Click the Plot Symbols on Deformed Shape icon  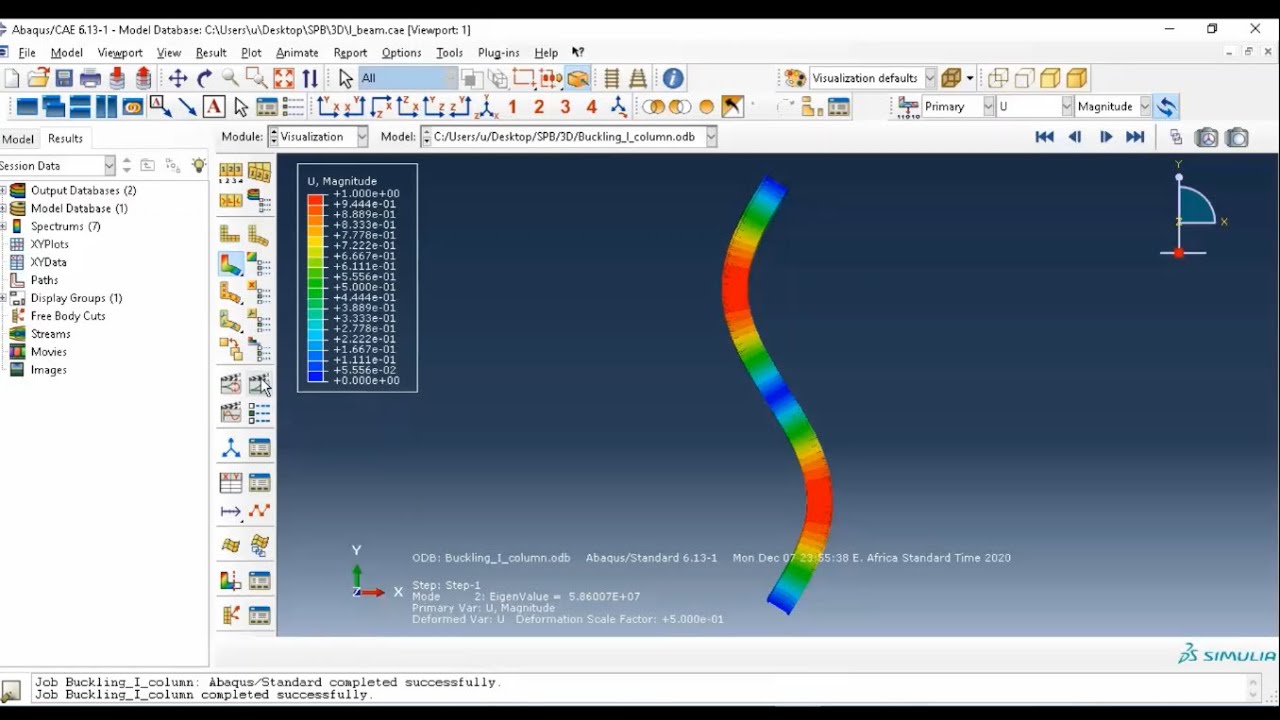click(231, 293)
